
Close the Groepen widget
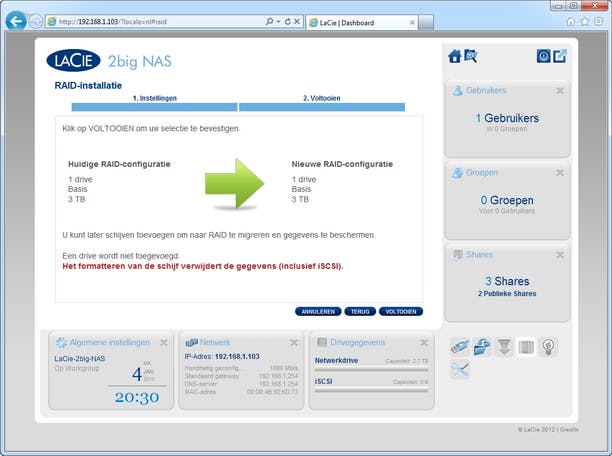(x=560, y=173)
